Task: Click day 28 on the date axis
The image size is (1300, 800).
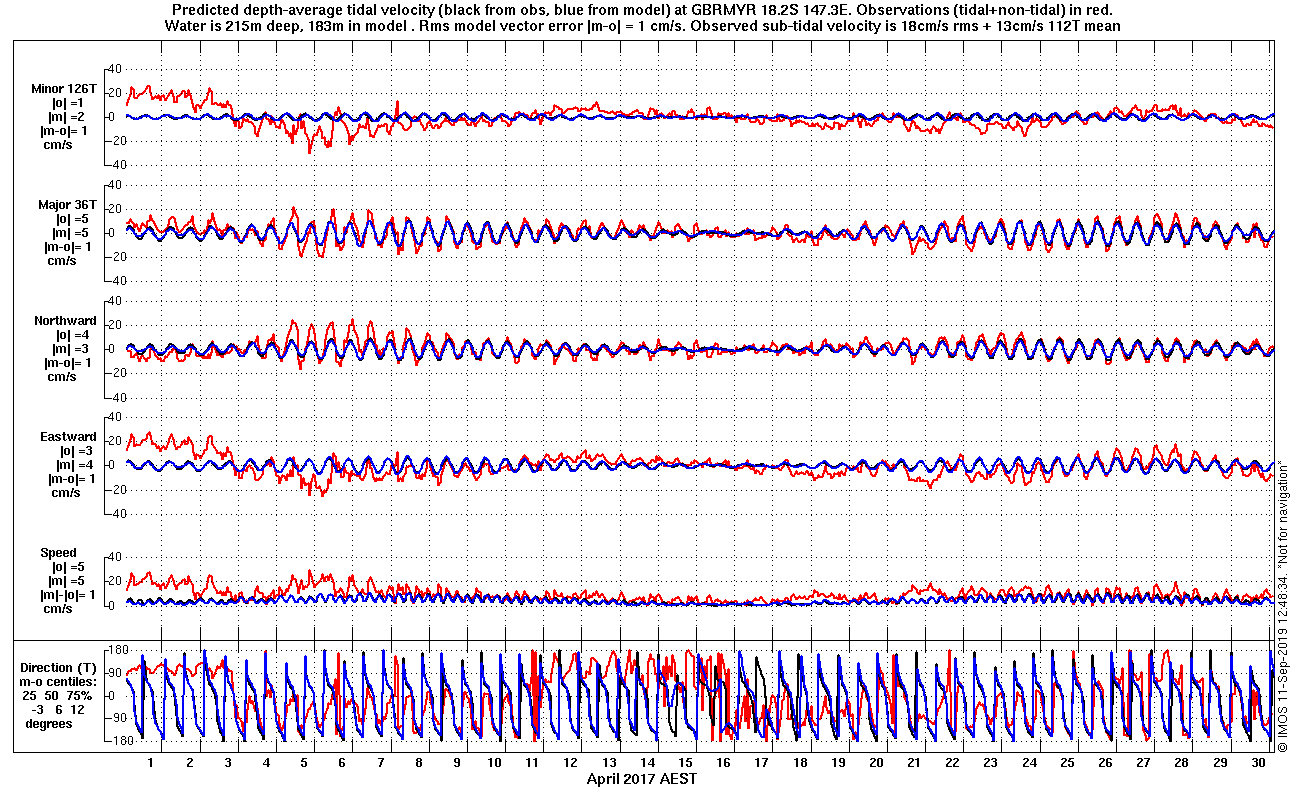Action: [1182, 763]
